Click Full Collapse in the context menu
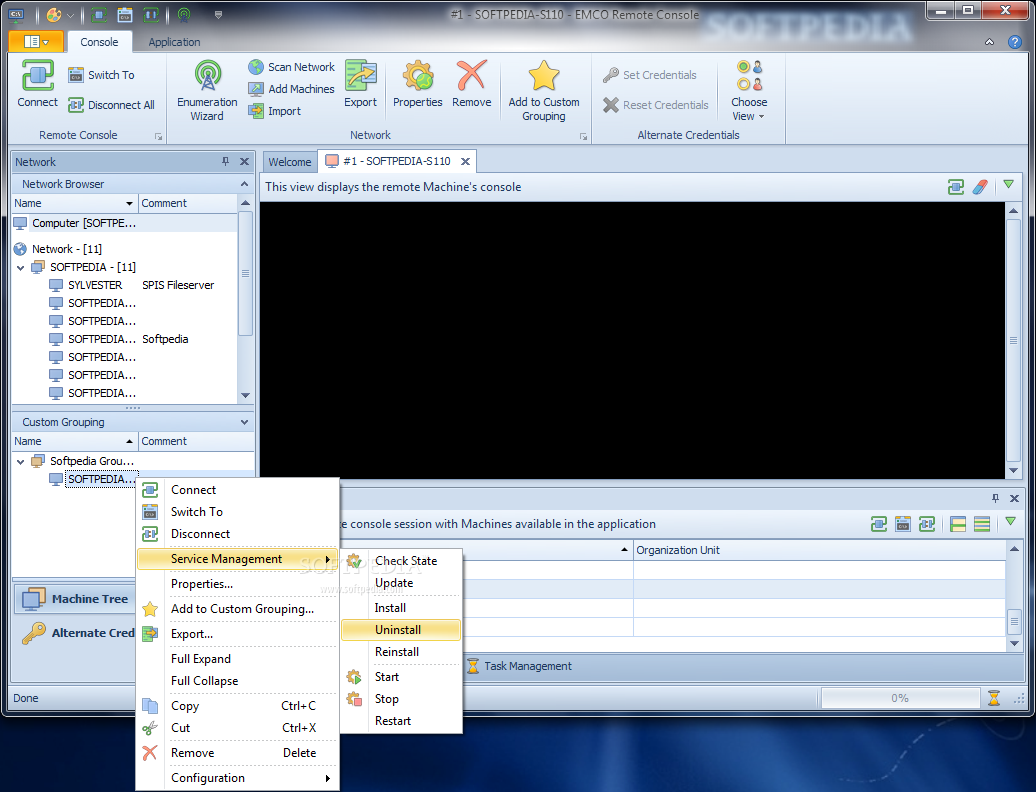Screen dimensions: 1036x792 click(237, 680)
